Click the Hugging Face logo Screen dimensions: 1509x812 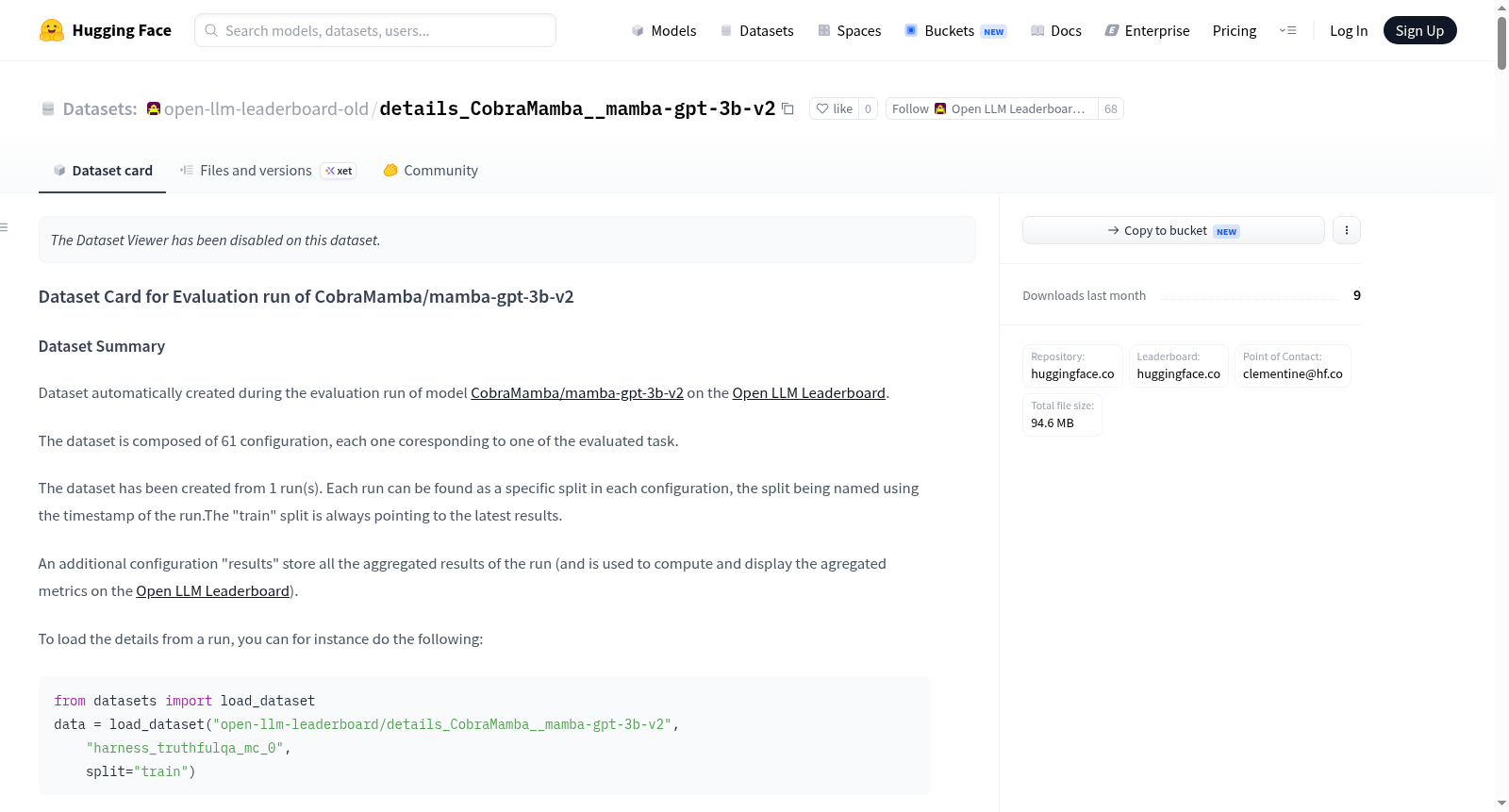point(105,30)
